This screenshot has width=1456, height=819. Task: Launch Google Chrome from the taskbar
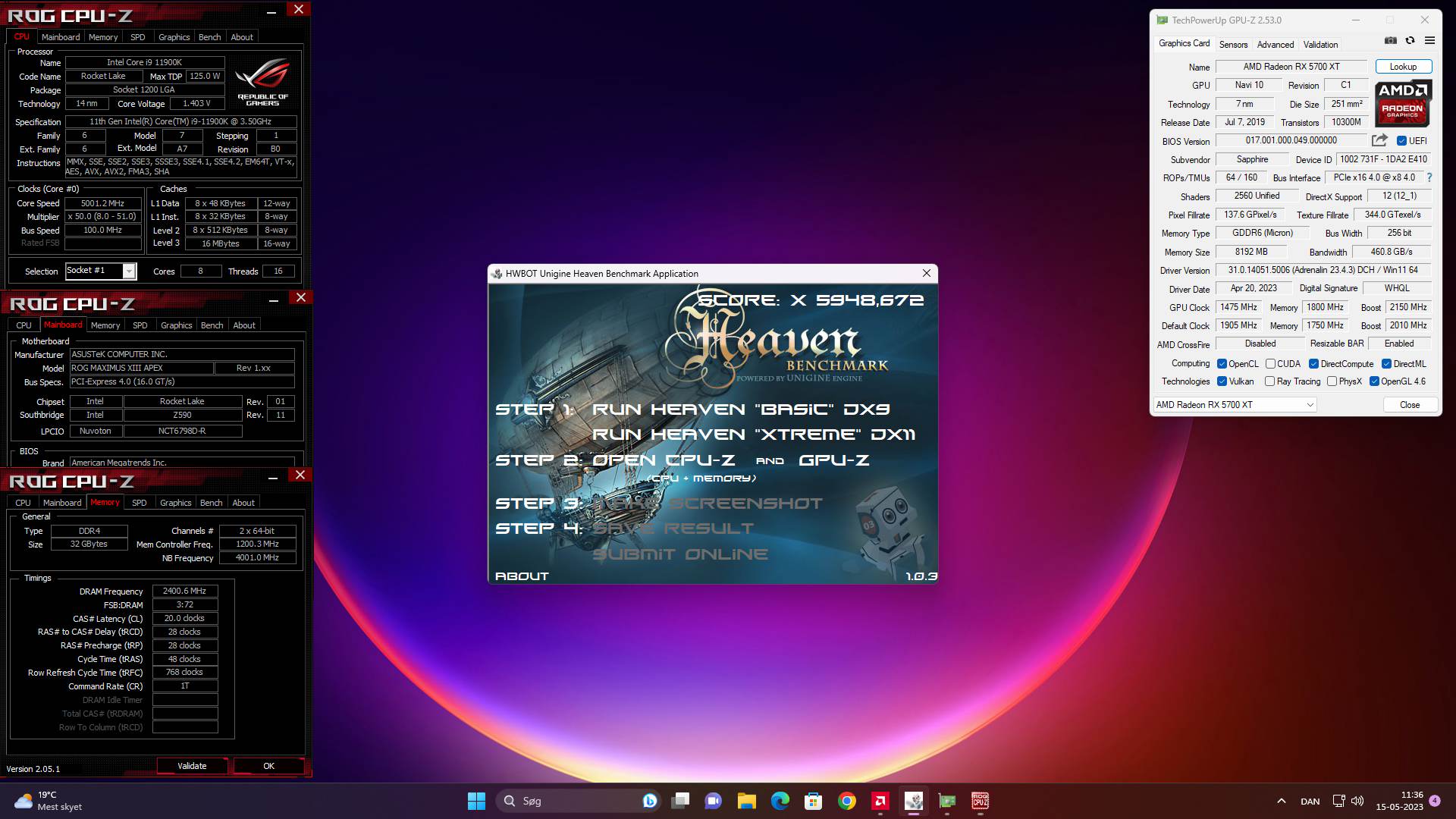tap(847, 801)
